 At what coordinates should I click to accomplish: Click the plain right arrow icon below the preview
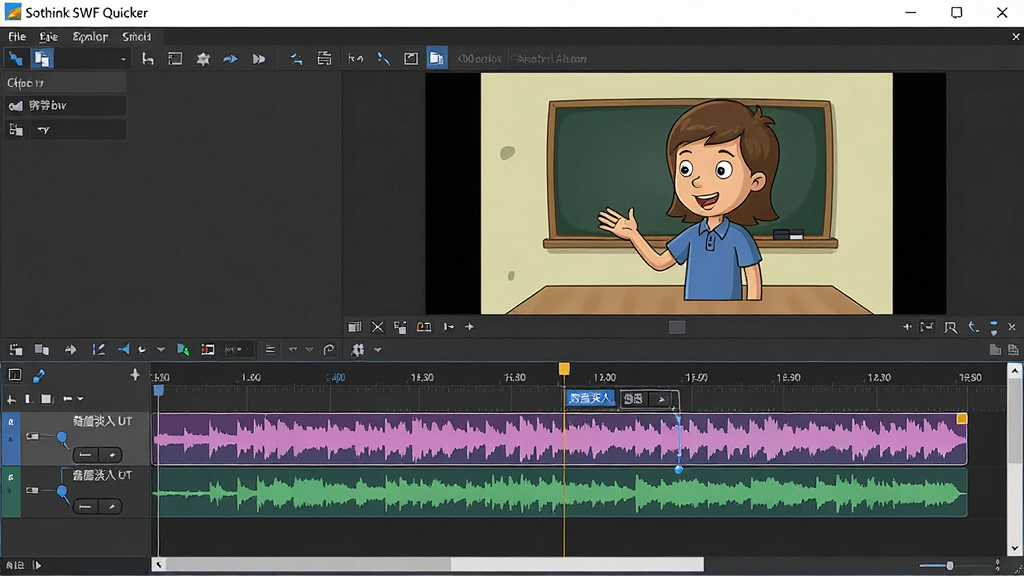[469, 327]
